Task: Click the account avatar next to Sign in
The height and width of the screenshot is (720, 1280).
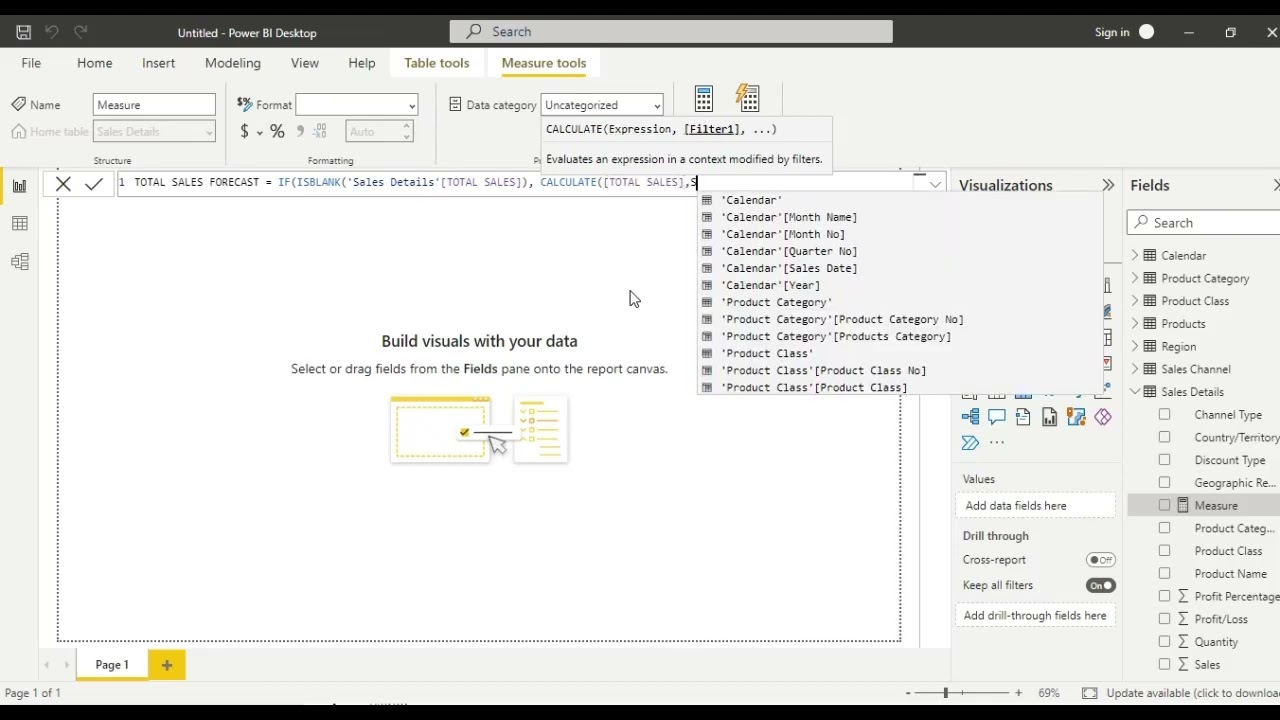Action: click(1147, 32)
